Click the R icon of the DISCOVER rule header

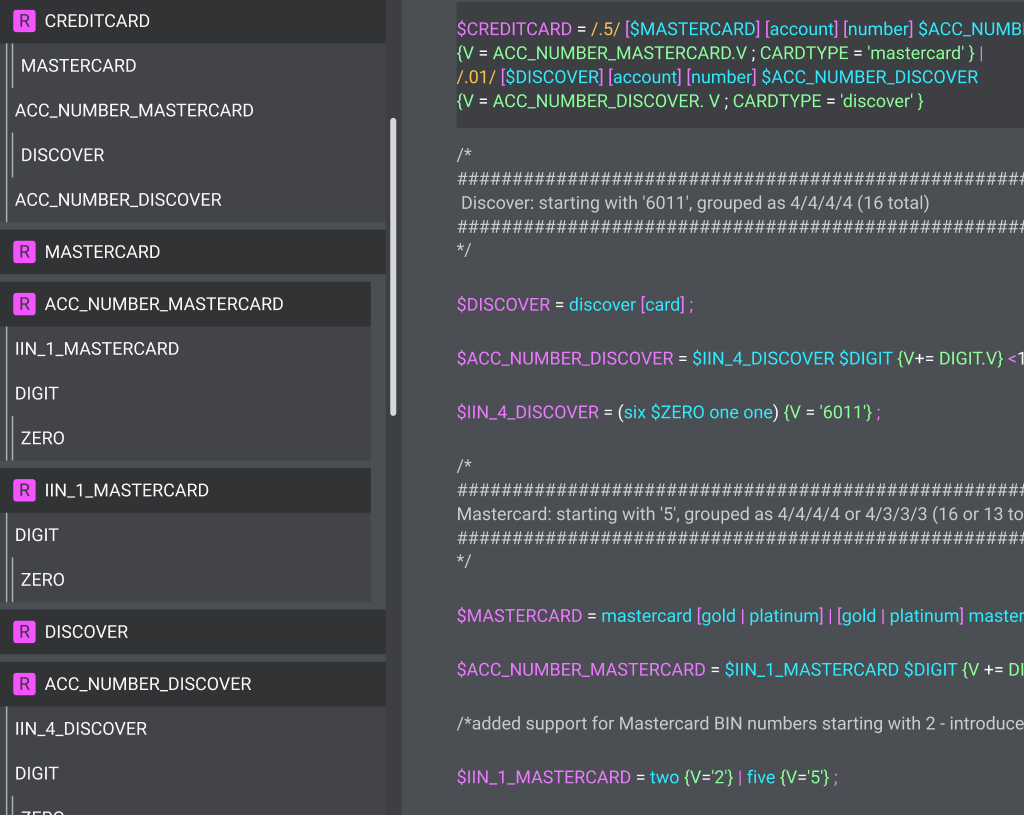click(25, 632)
